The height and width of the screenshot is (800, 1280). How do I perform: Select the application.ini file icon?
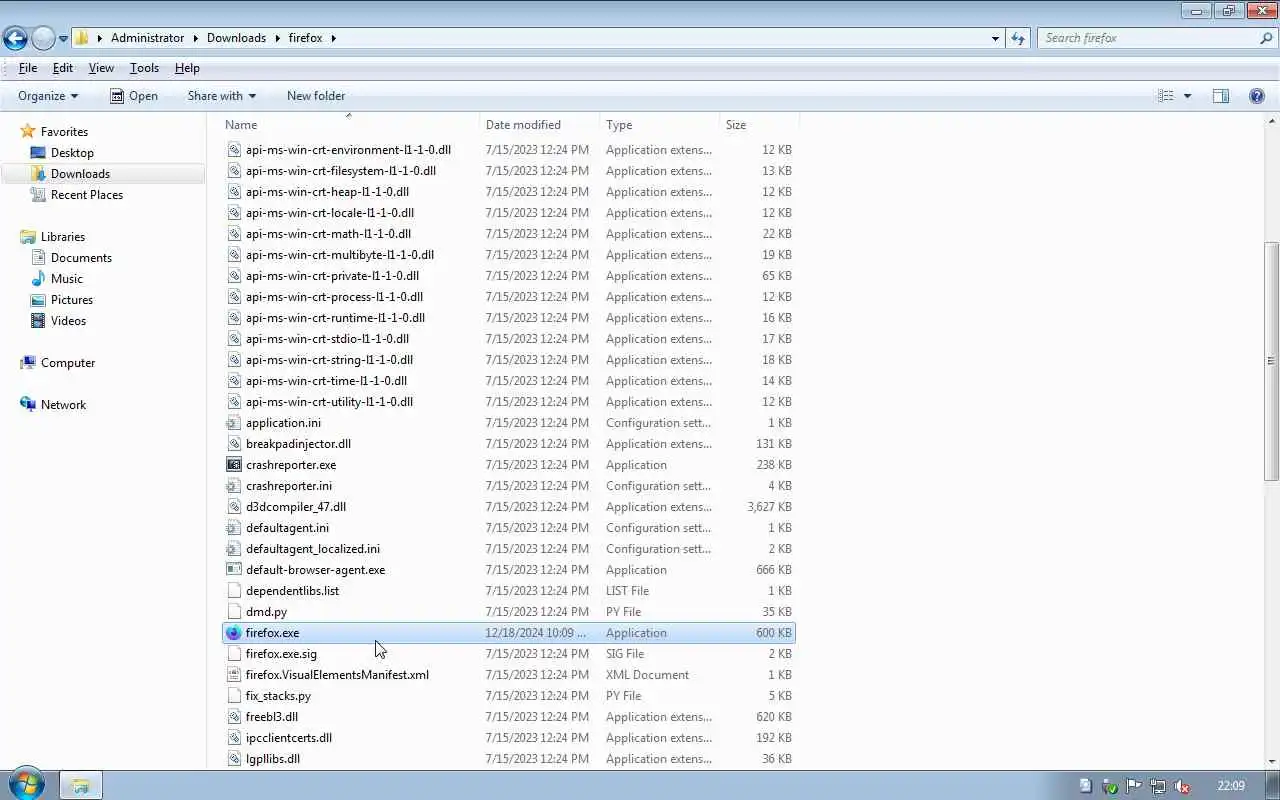click(x=234, y=423)
